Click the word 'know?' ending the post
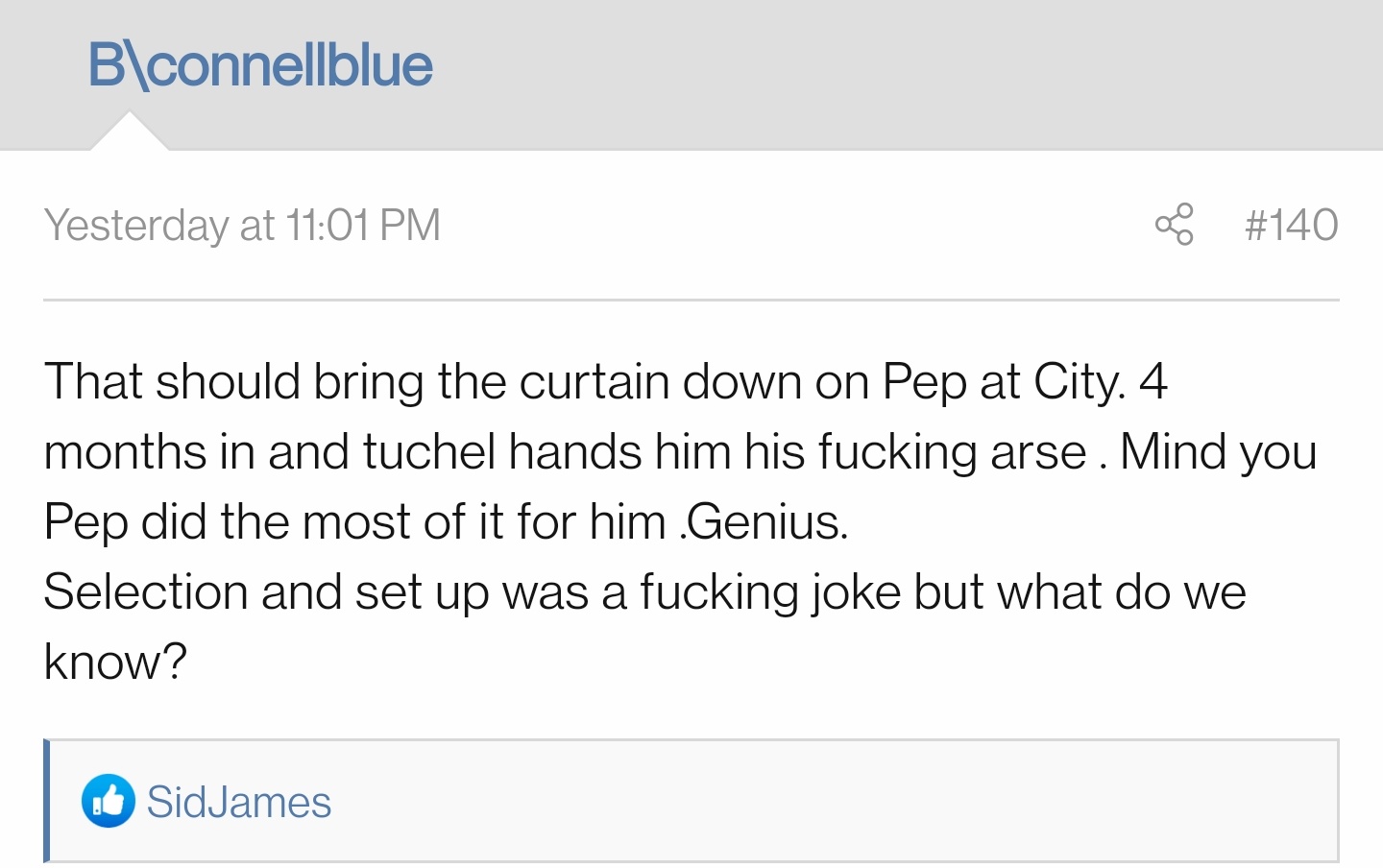The image size is (1383, 868). point(115,662)
